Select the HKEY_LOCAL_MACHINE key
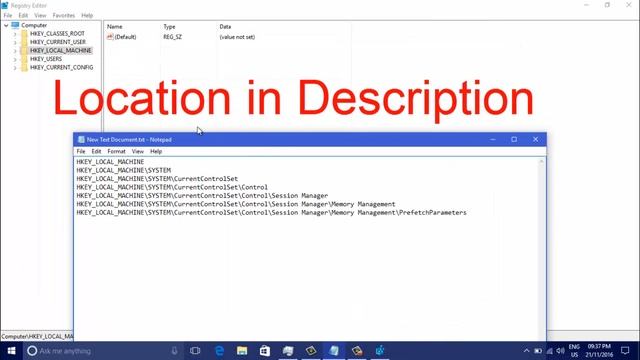 [60, 50]
